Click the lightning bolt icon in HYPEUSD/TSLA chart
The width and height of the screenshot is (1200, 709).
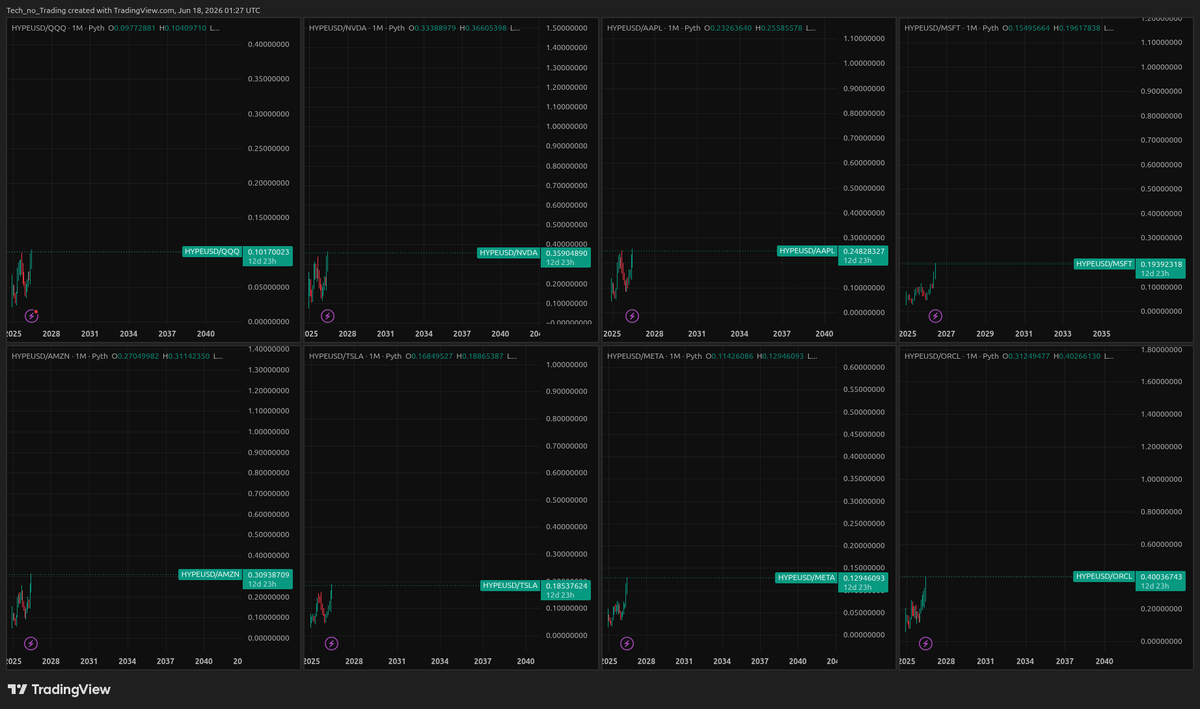[331, 643]
